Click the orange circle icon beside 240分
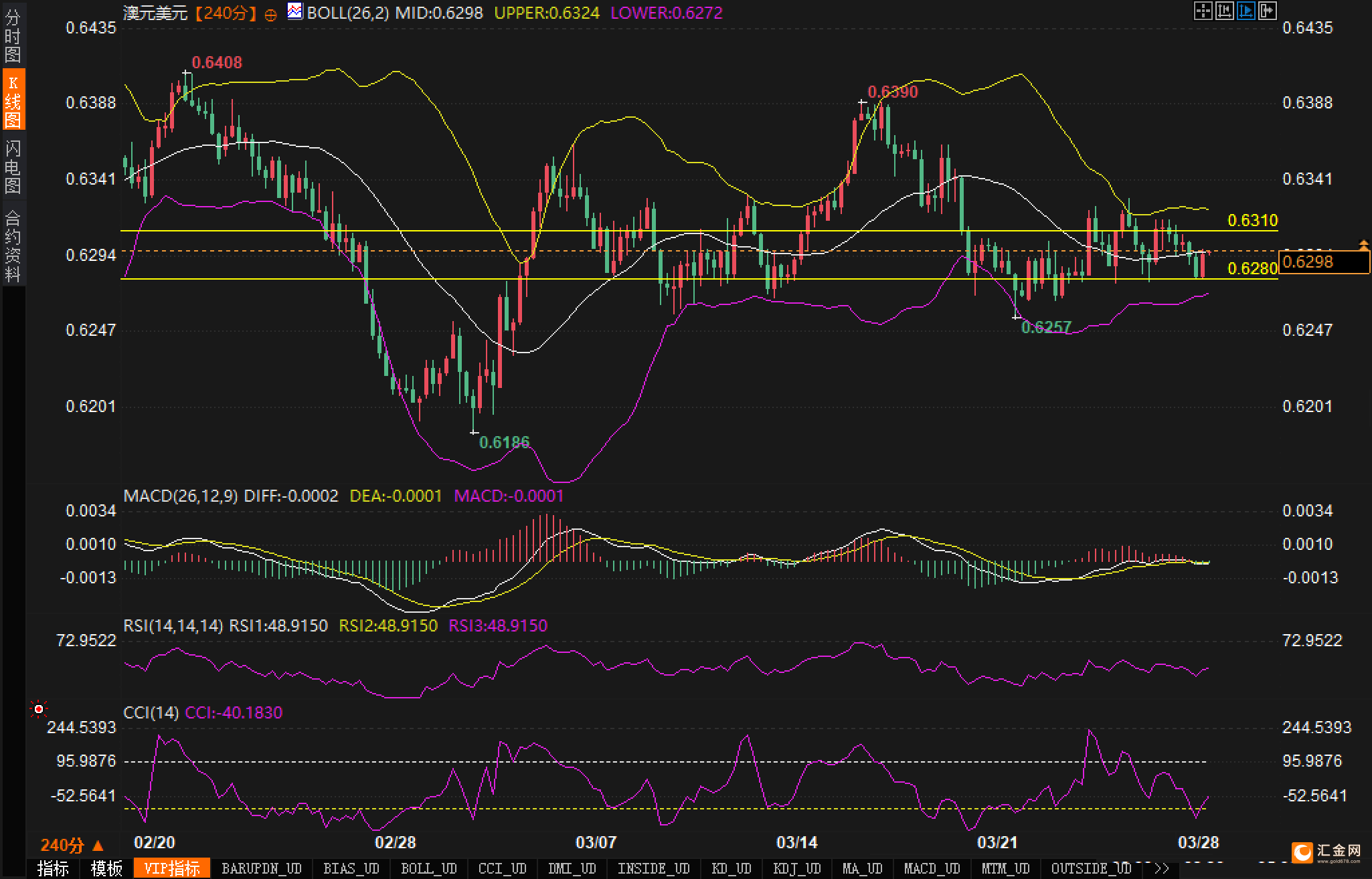 (x=270, y=14)
